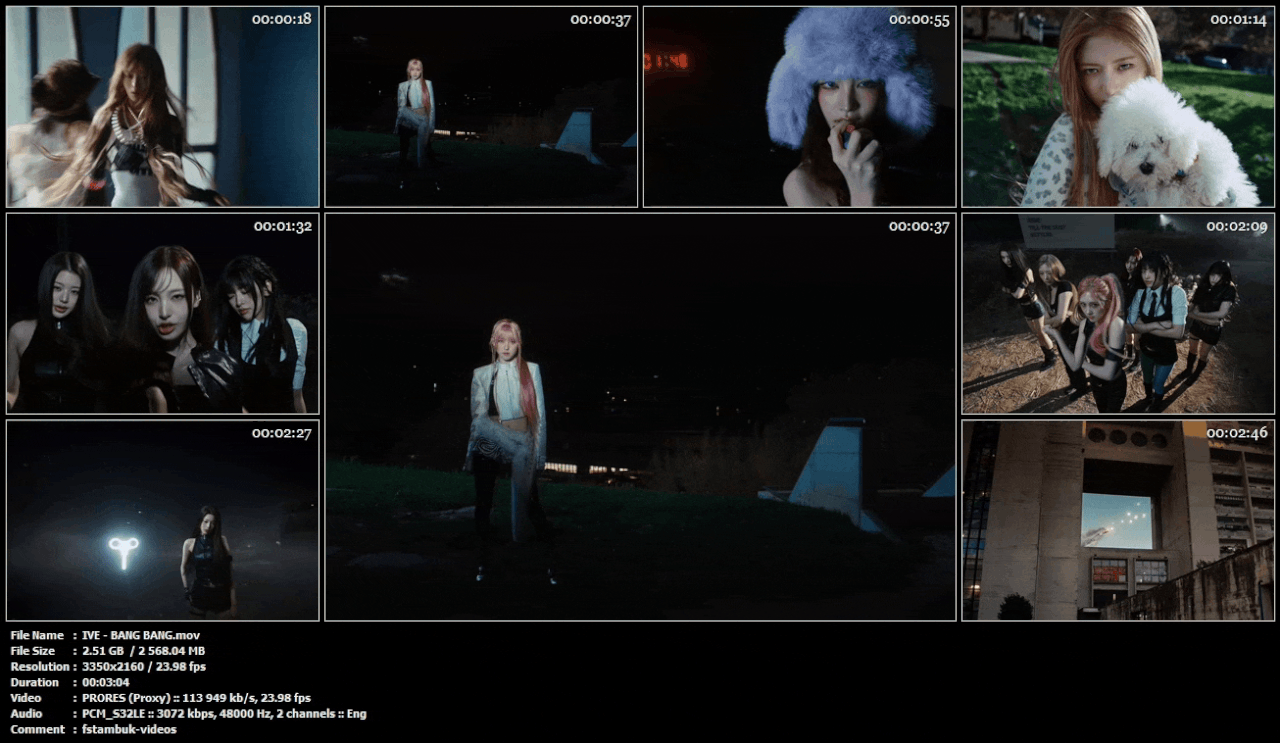Select the thumbnail of girl holding white dog
The width and height of the screenshot is (1280, 743).
[1118, 107]
